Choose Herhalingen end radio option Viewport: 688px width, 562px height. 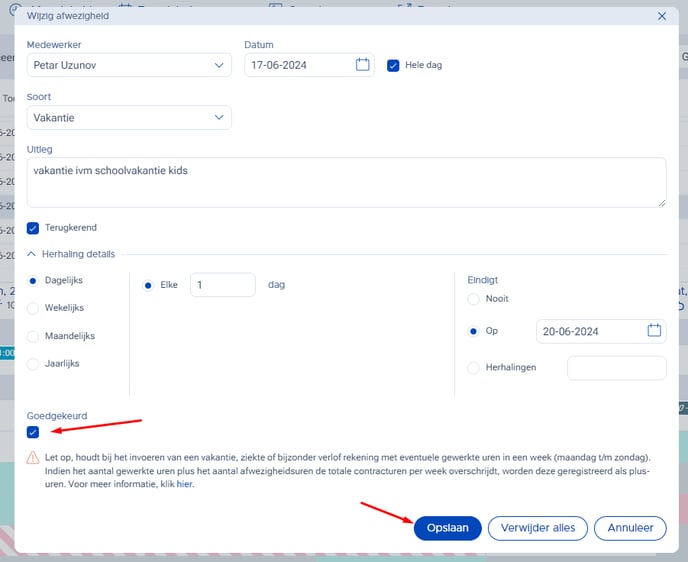click(473, 368)
